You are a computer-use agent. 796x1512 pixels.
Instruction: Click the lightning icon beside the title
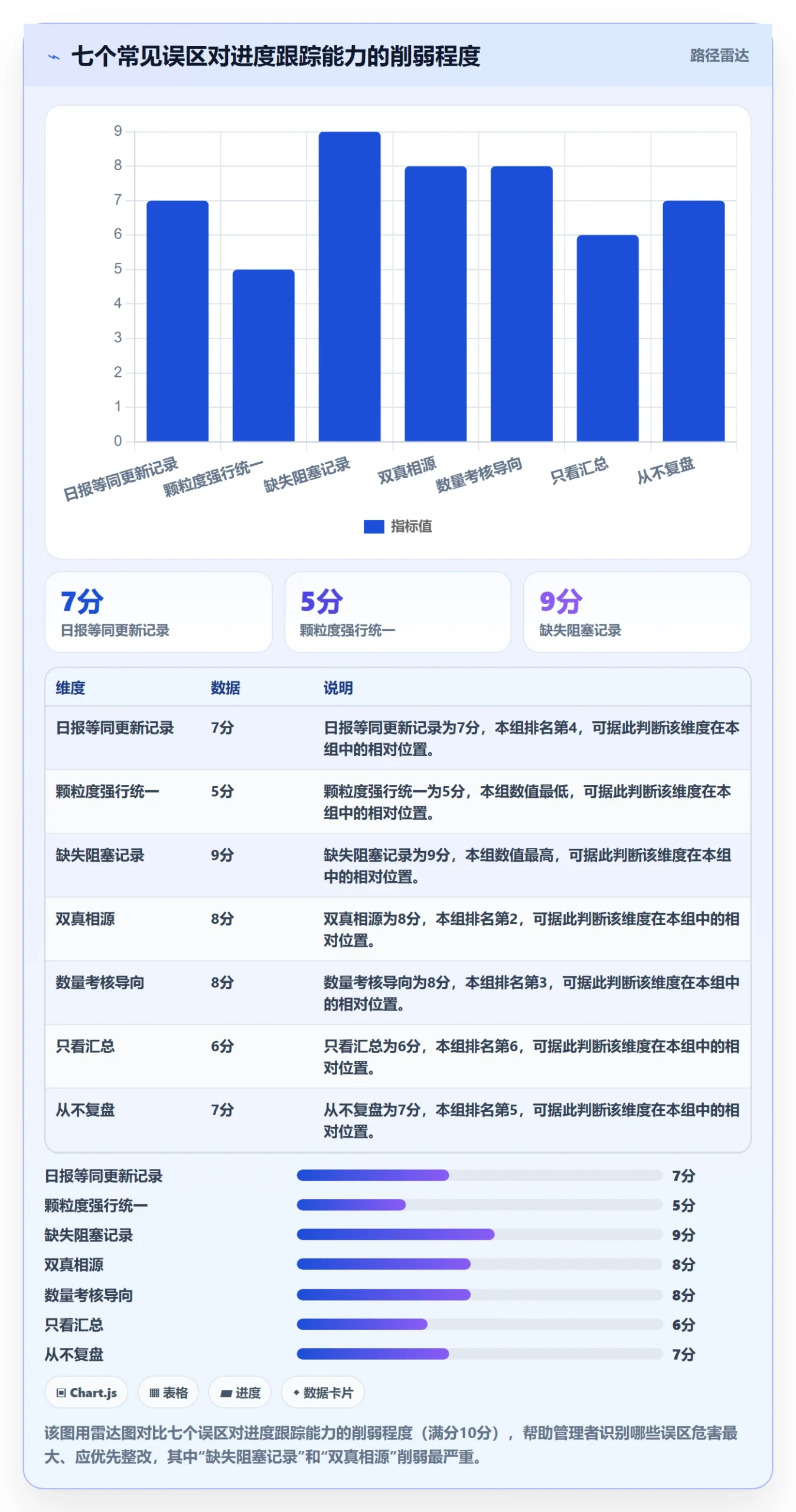click(x=54, y=57)
